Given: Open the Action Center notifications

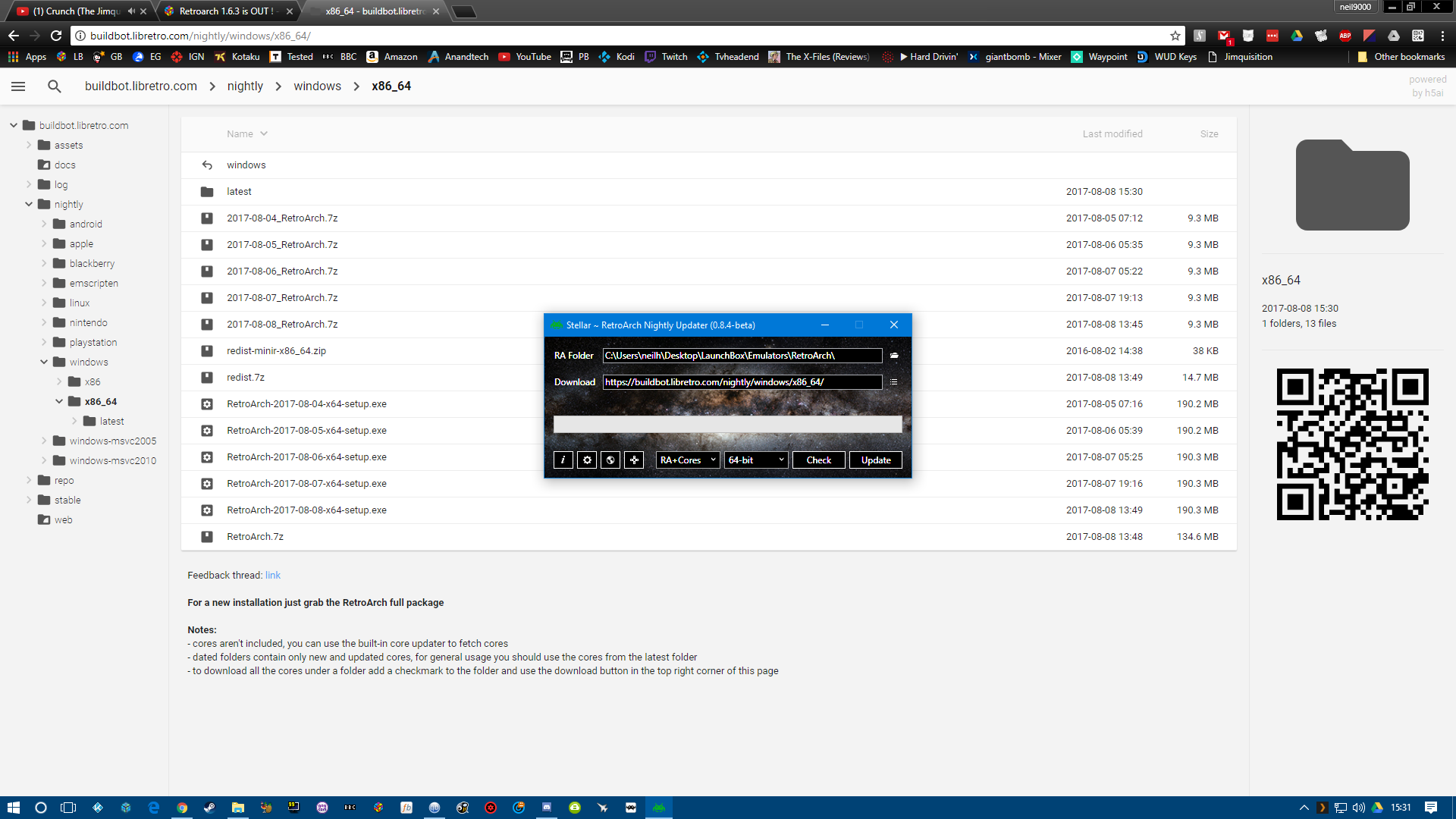Looking at the screenshot, I should 1431,808.
